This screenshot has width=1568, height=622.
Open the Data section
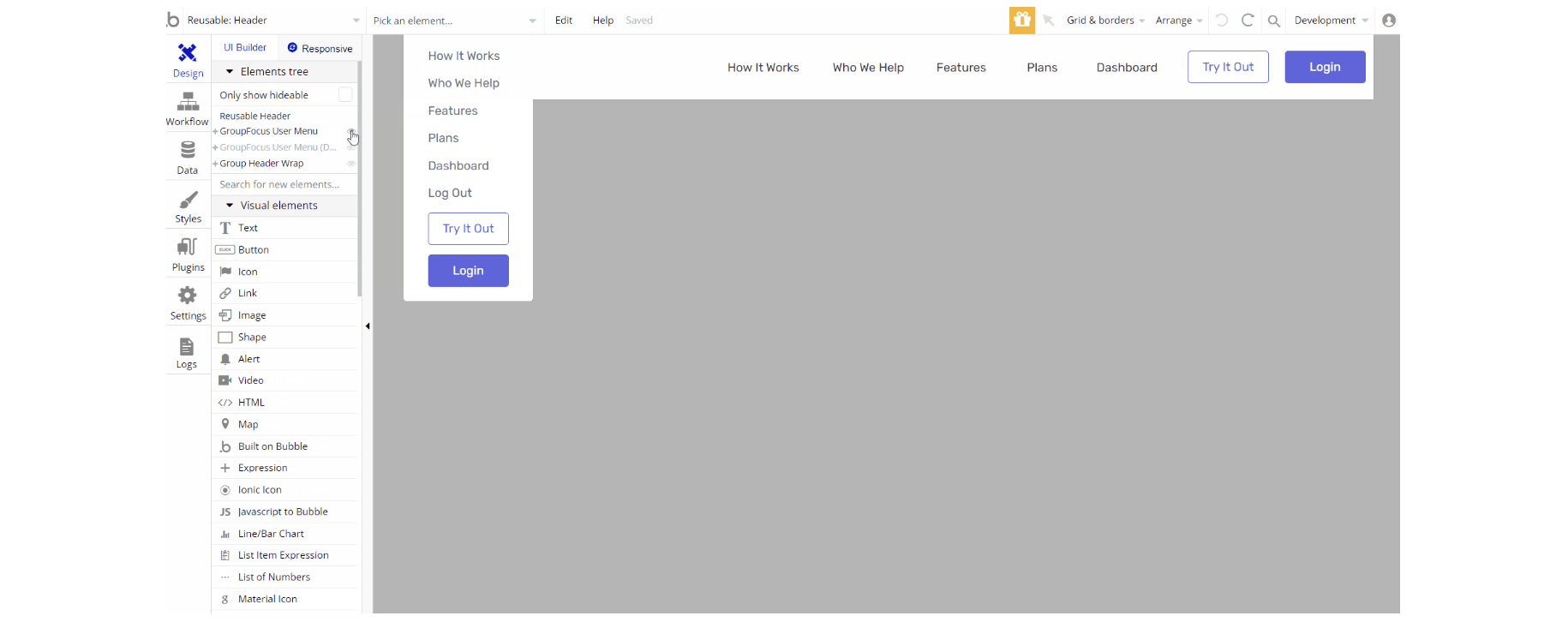click(x=188, y=158)
